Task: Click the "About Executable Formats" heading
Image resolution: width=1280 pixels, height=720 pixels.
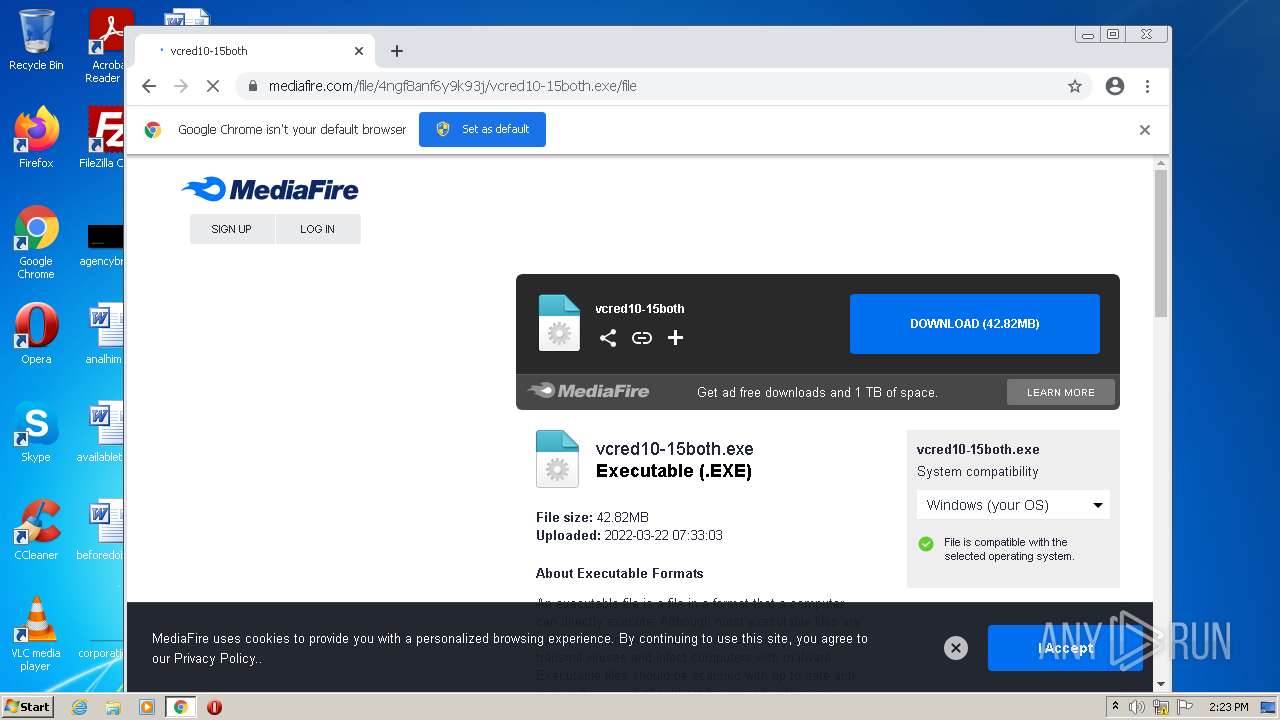Action: click(619, 573)
